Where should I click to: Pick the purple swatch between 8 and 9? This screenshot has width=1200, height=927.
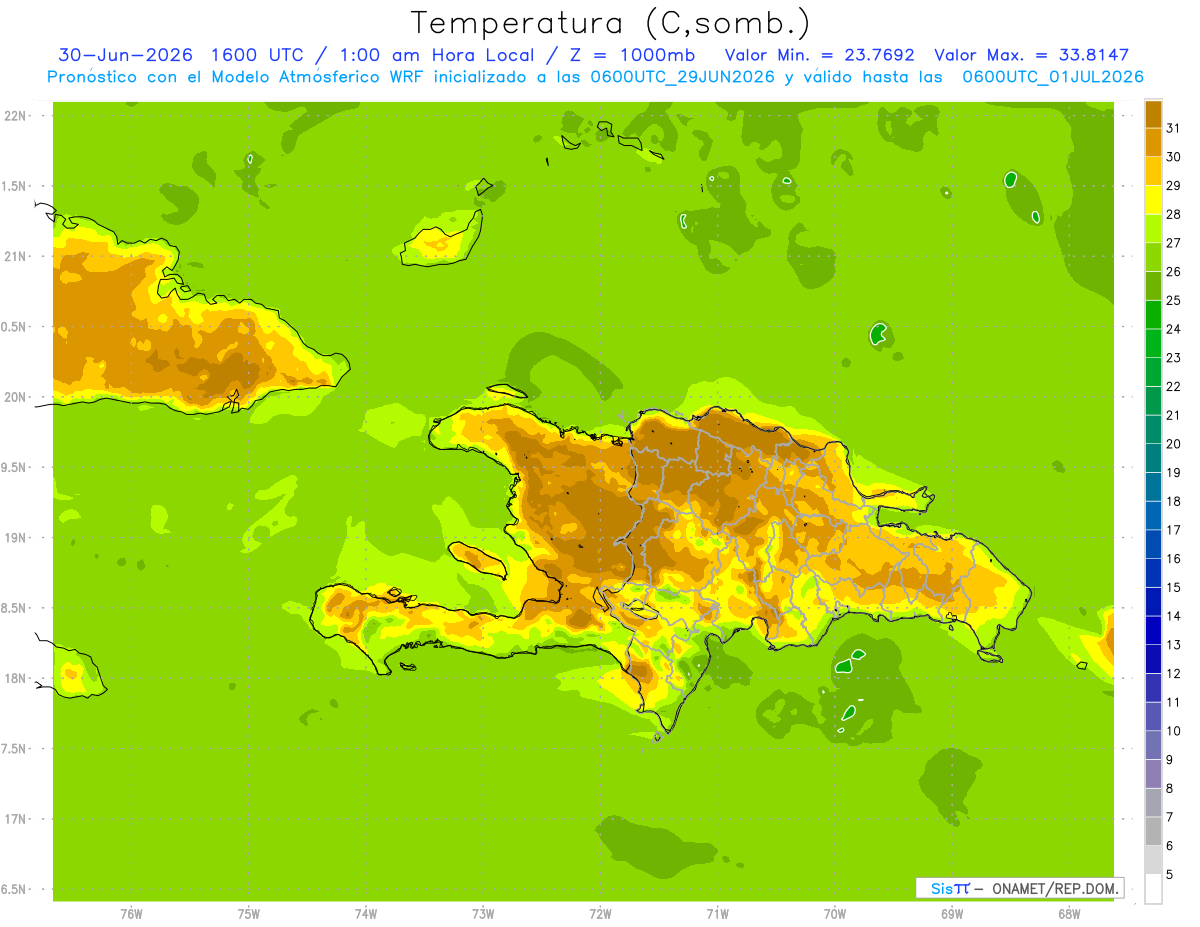pos(1153,774)
